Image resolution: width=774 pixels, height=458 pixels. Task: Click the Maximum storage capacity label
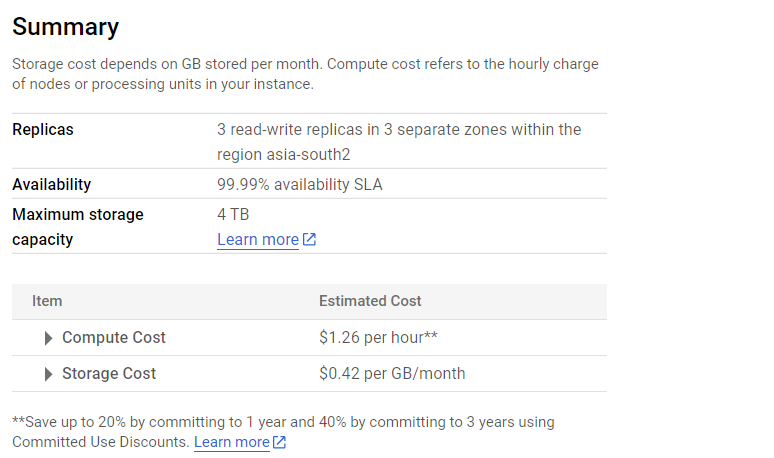(78, 227)
